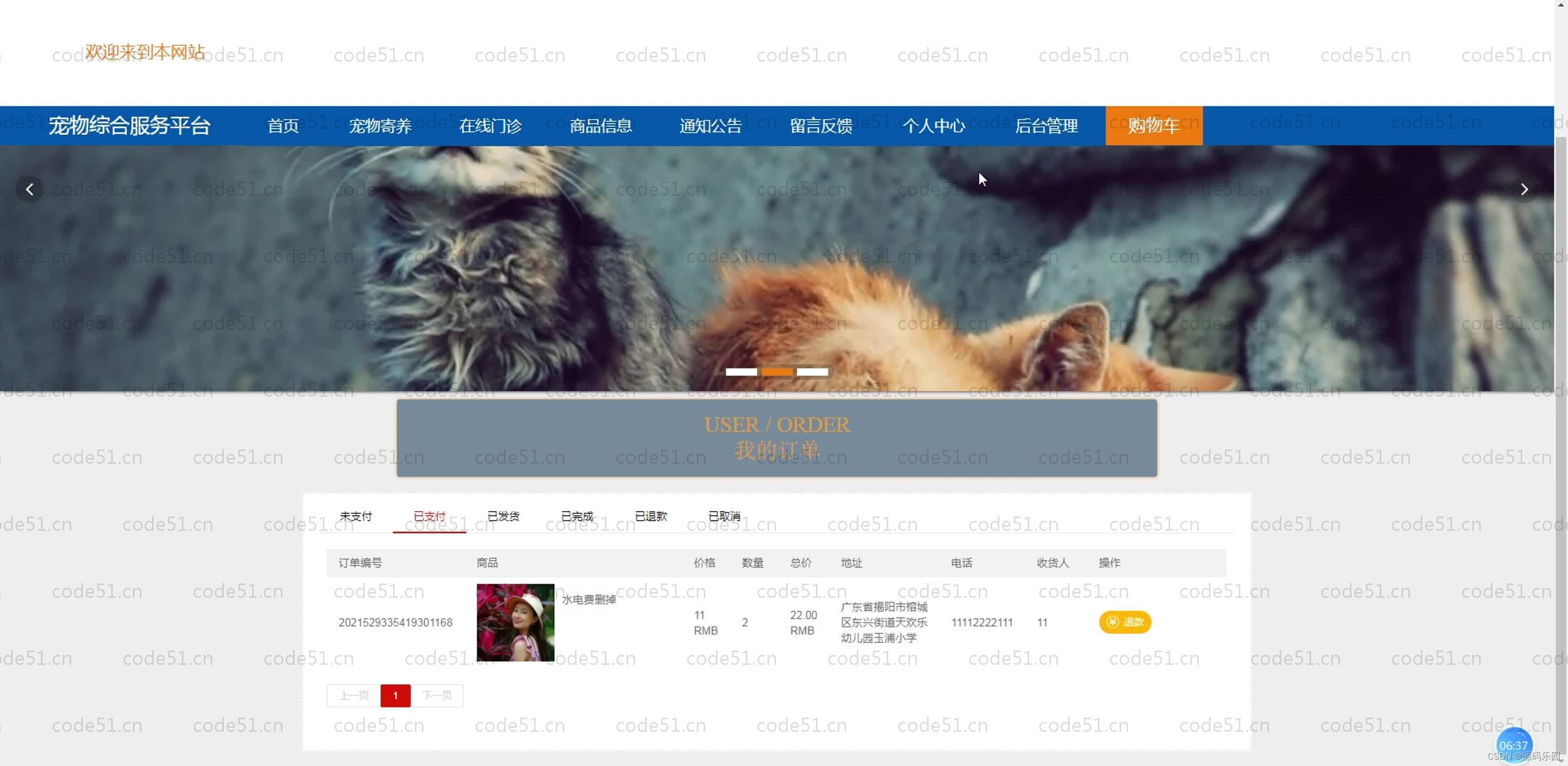Click page number 1 in pagination
Screen dimensions: 1568x766
[395, 695]
